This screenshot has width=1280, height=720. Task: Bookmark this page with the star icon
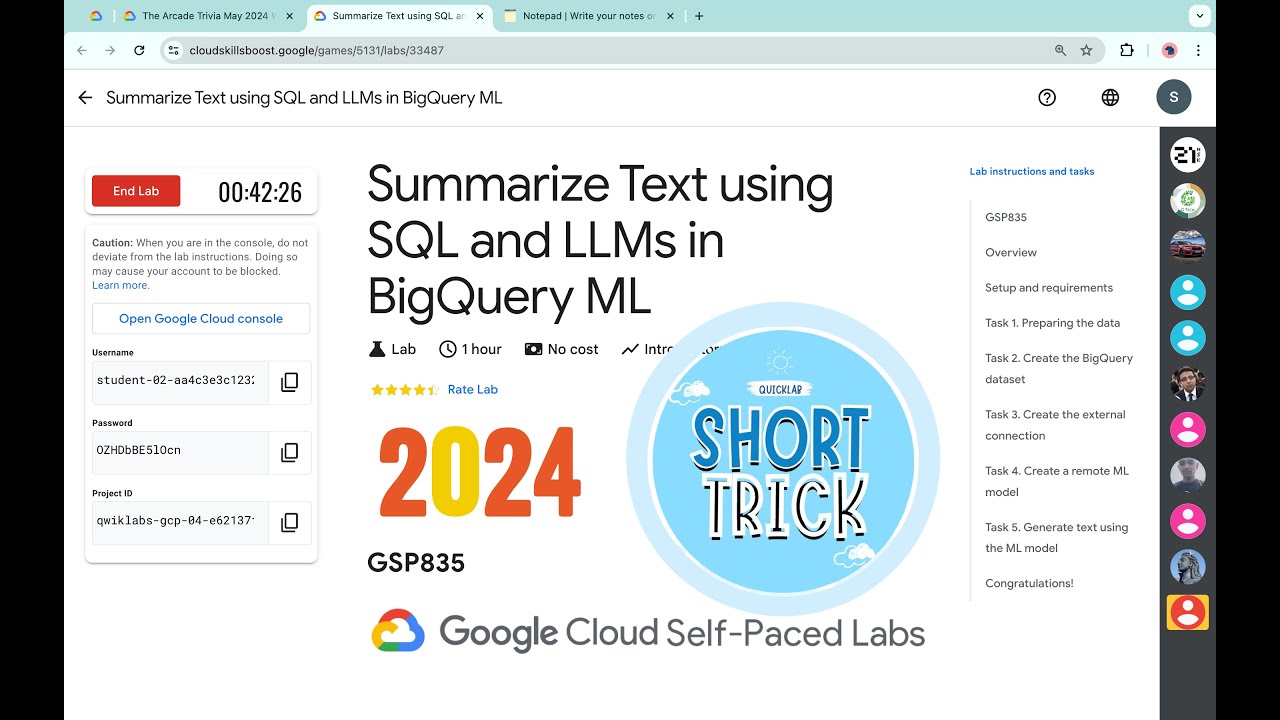[1086, 50]
